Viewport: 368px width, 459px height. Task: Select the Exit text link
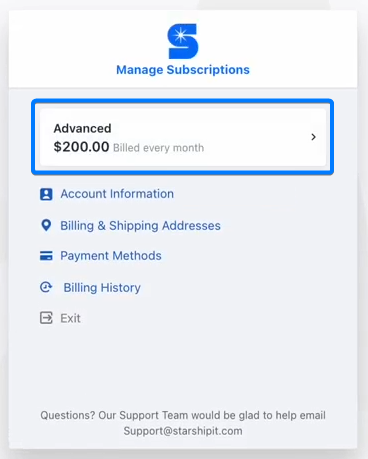pyautogui.click(x=70, y=318)
